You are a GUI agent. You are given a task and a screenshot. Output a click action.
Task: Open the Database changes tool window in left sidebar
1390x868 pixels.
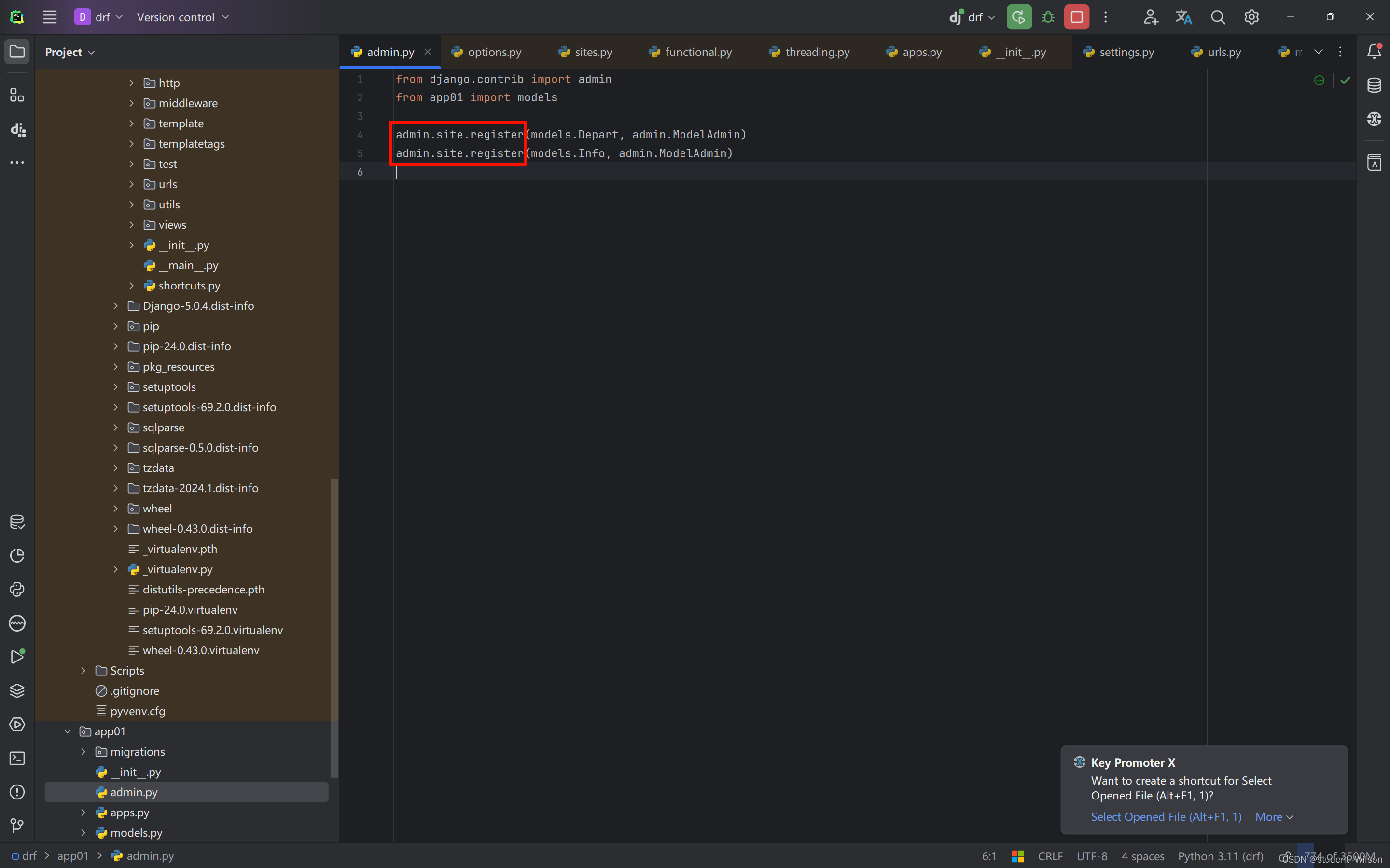tap(17, 522)
